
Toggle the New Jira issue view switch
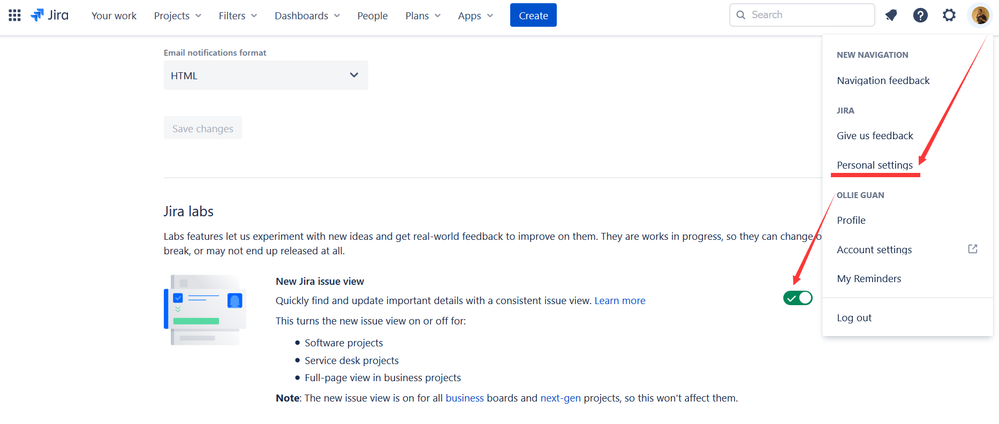point(798,298)
